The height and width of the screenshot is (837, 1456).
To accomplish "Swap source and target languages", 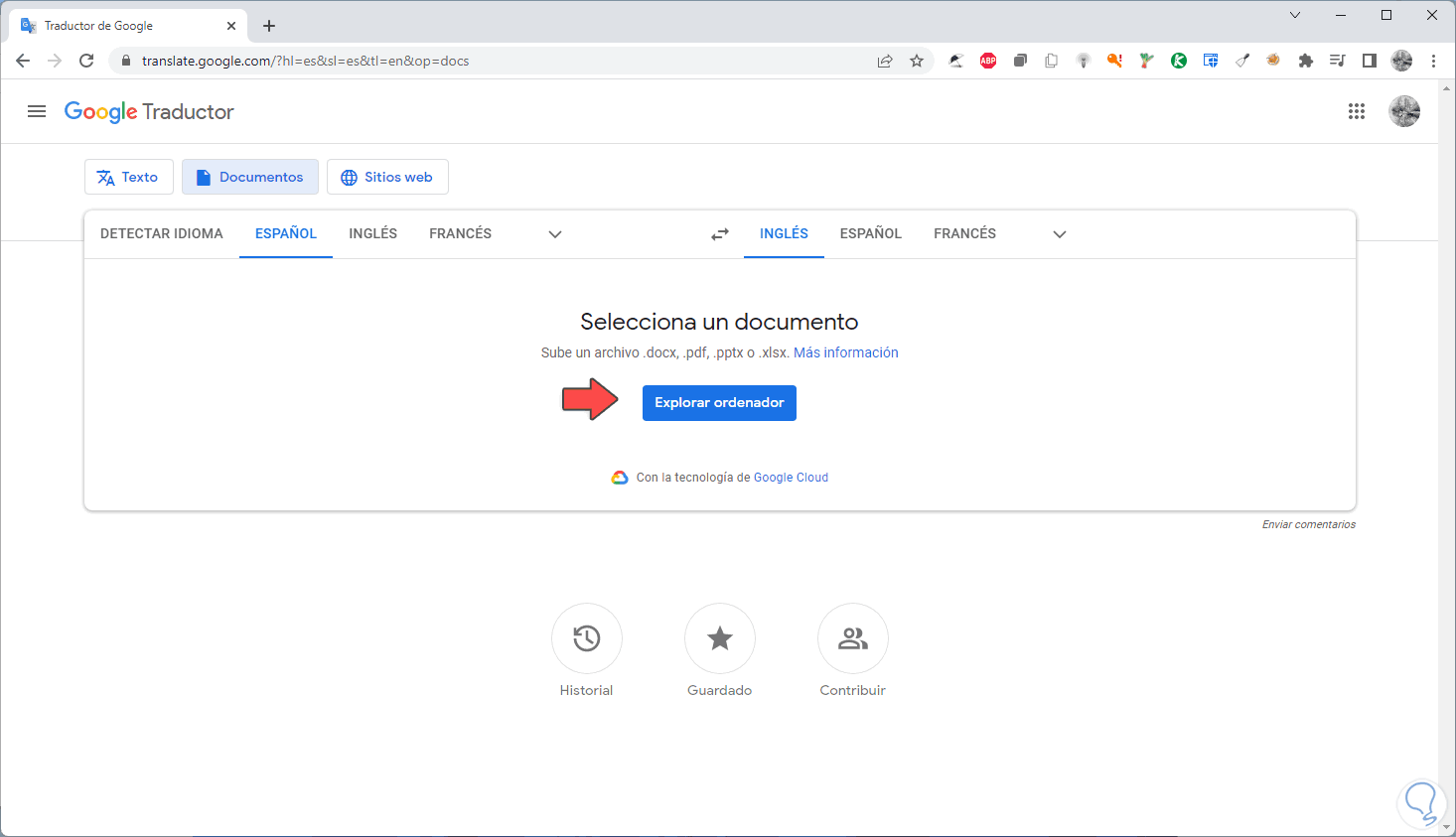I will pos(720,234).
